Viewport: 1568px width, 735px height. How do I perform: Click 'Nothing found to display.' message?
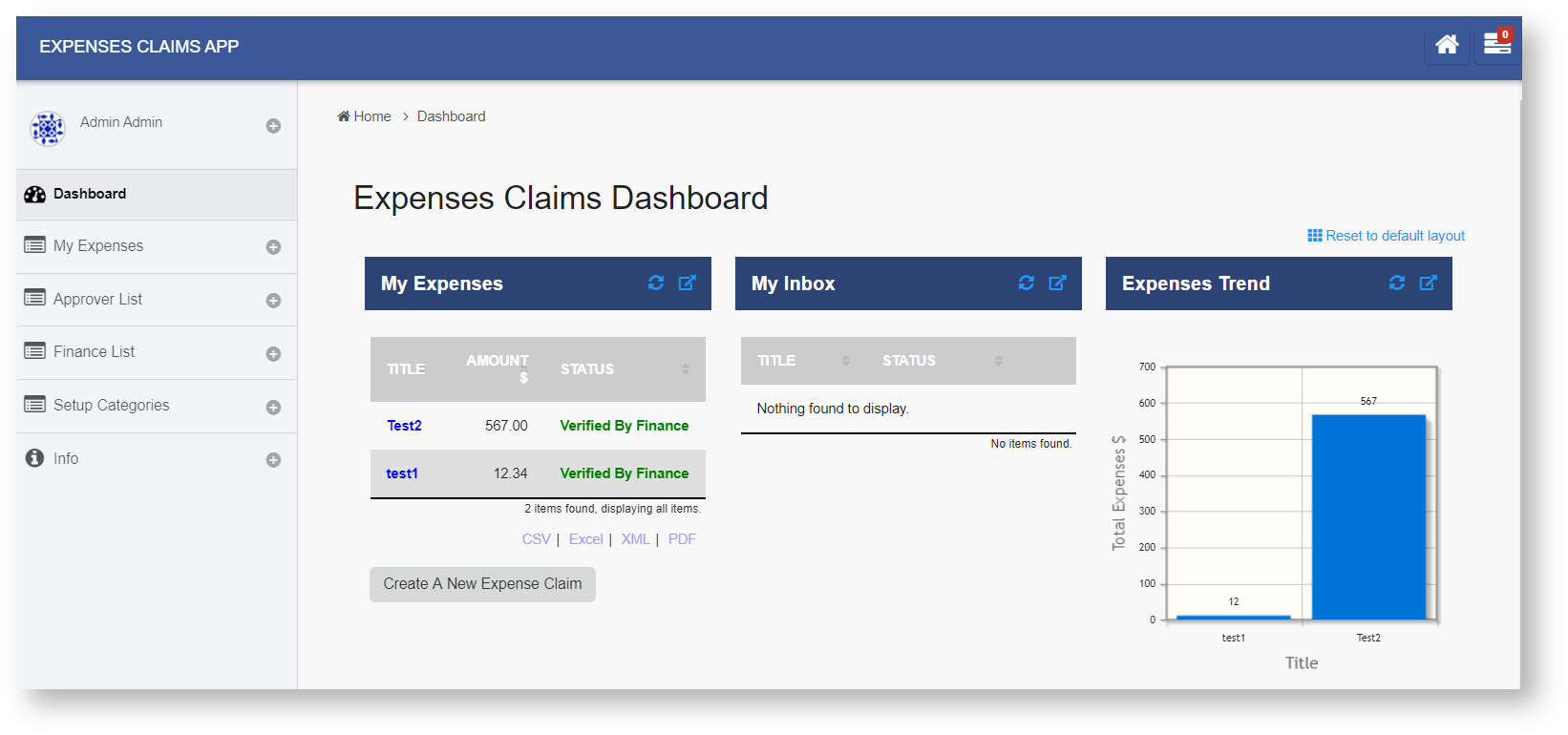(833, 409)
